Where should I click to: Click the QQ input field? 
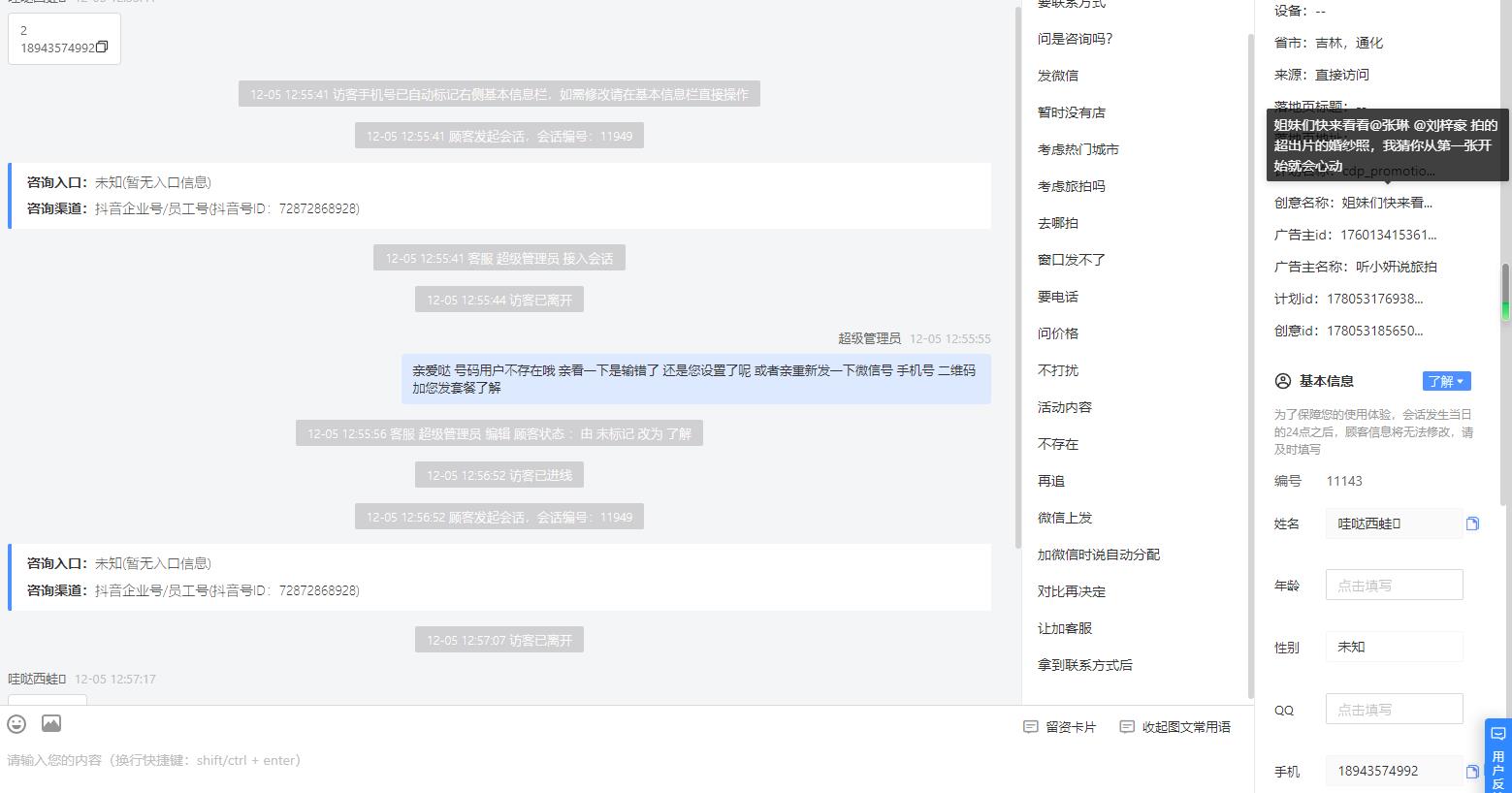[1395, 709]
